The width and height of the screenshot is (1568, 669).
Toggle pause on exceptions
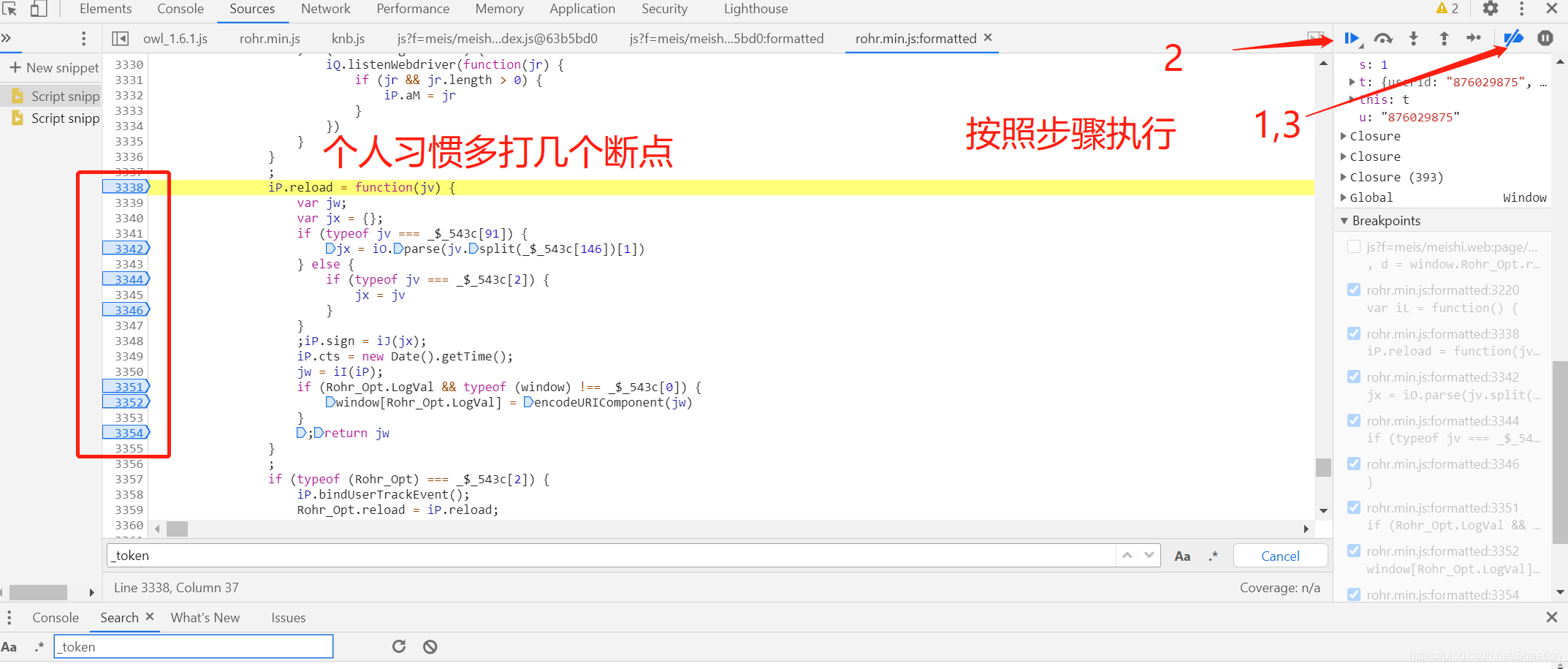[x=1545, y=38]
